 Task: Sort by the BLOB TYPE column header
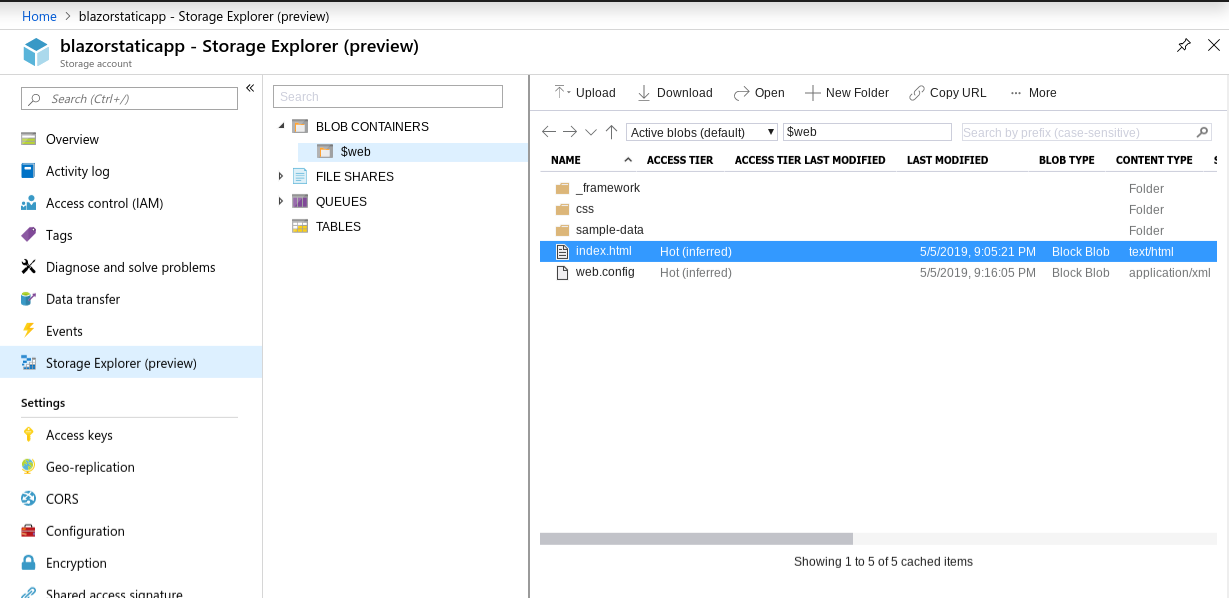pos(1067,160)
